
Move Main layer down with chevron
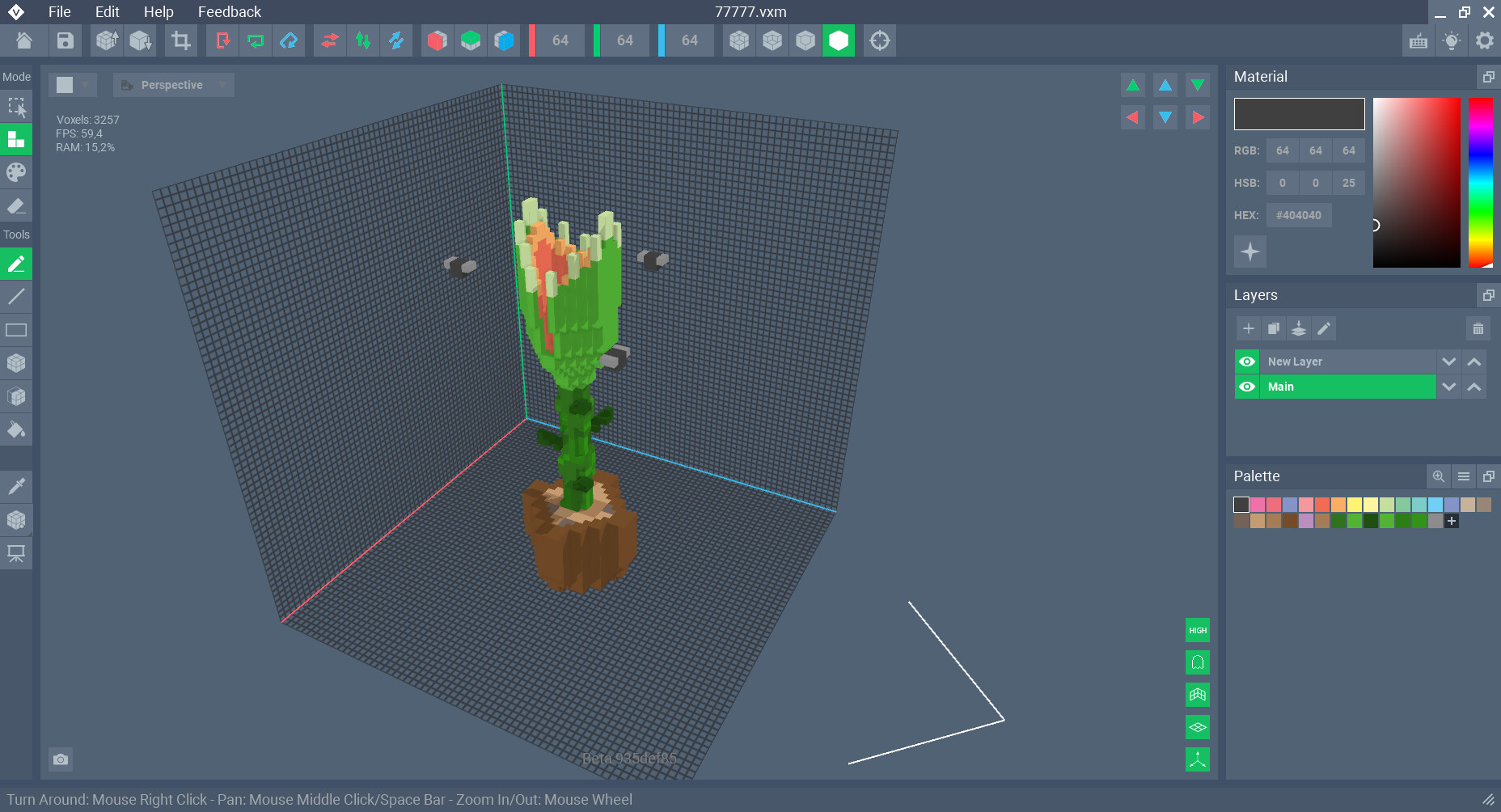(1449, 387)
